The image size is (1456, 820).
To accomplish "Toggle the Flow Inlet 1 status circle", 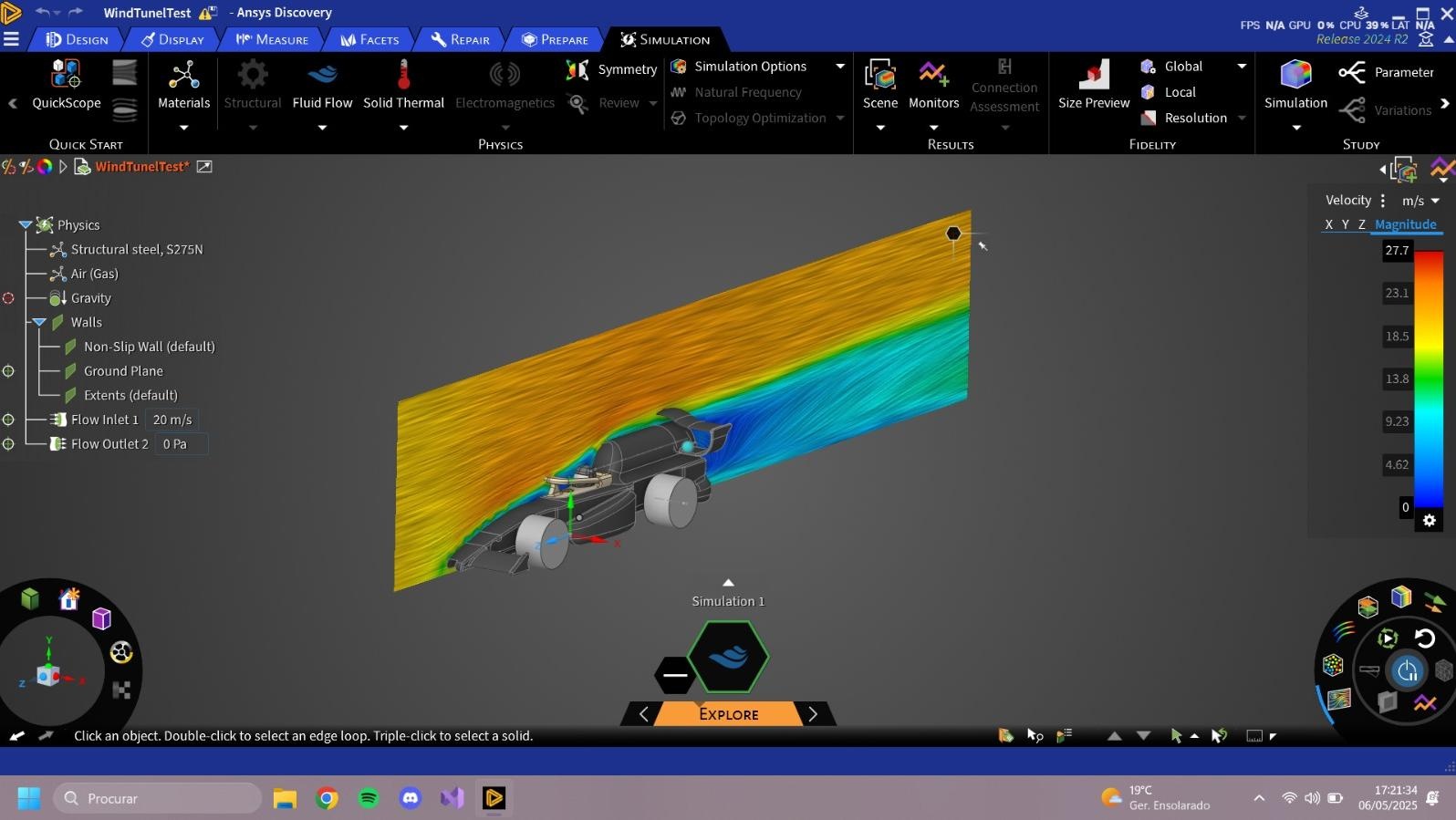I will point(8,420).
